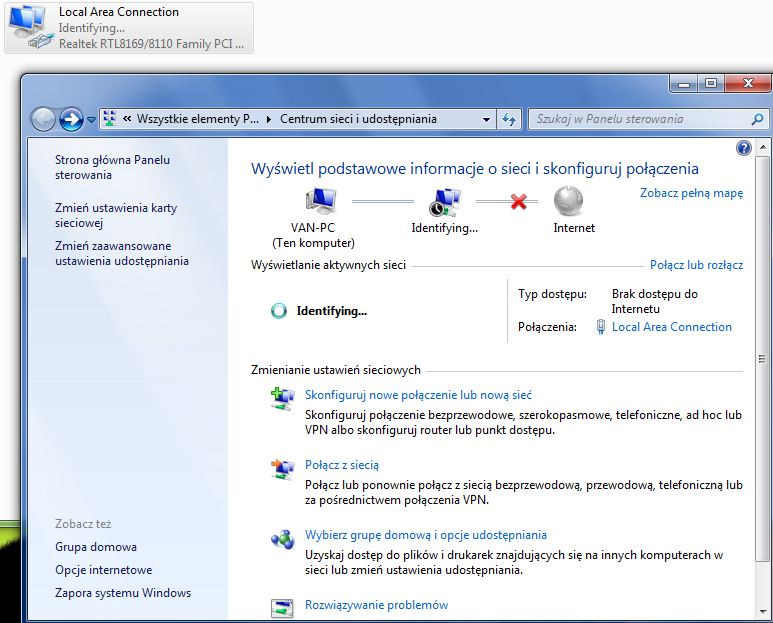The height and width of the screenshot is (623, 773).
Task: Click the Internet globe icon
Action: 568,201
